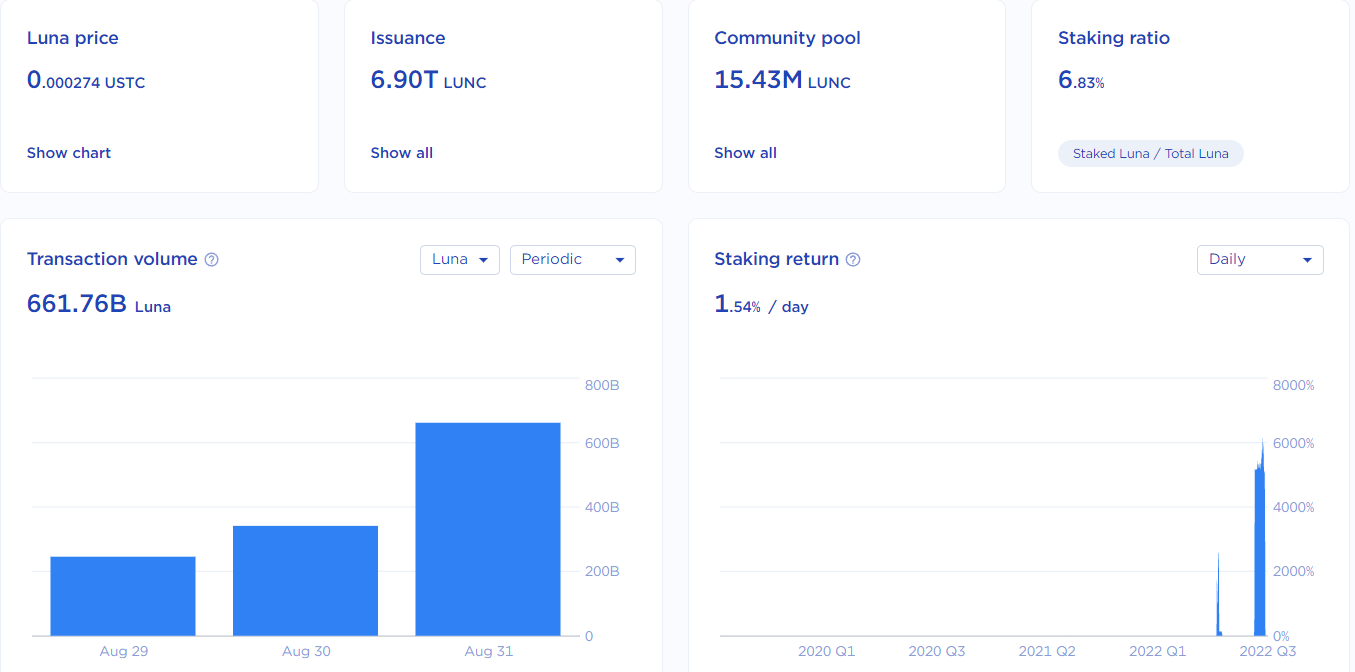Click the 1.54% / day value

[761, 304]
